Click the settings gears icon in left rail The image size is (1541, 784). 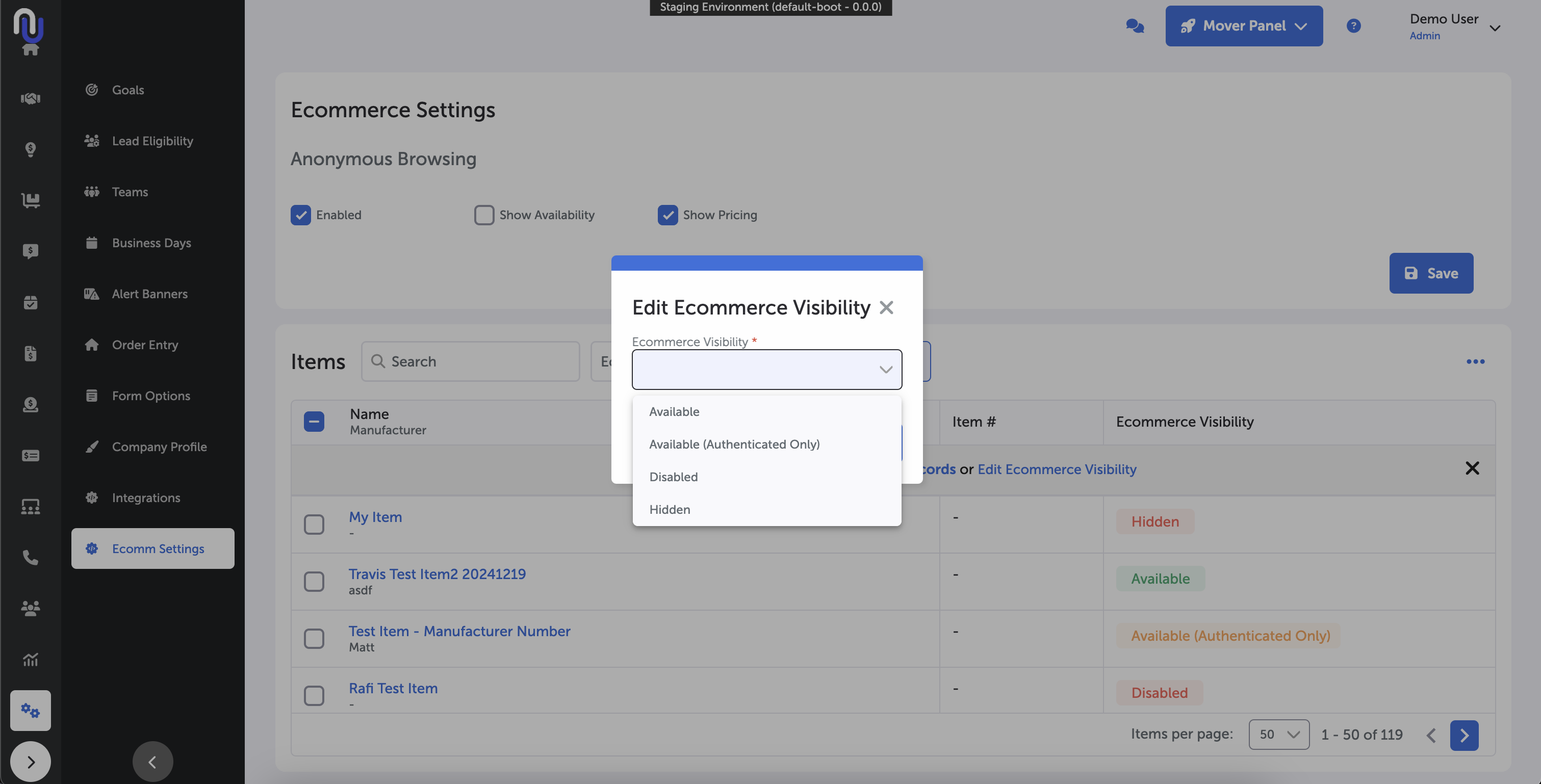click(31, 710)
